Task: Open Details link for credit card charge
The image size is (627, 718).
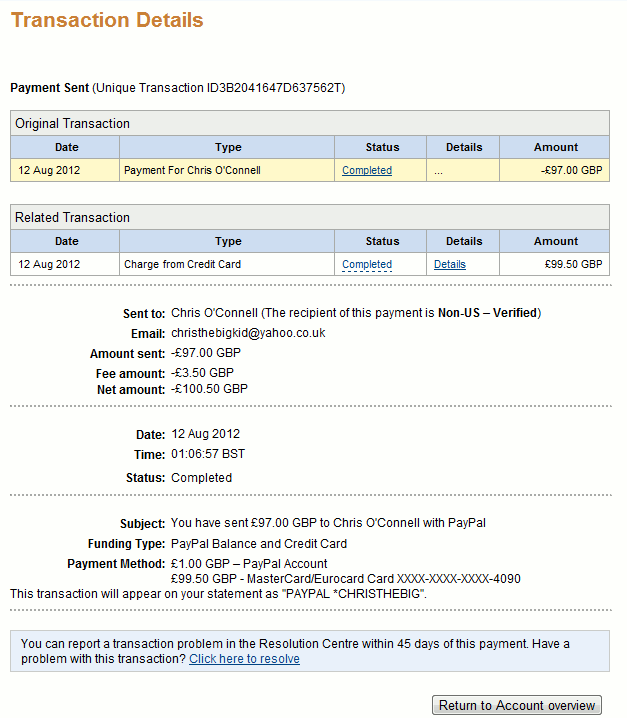Action: pos(450,265)
